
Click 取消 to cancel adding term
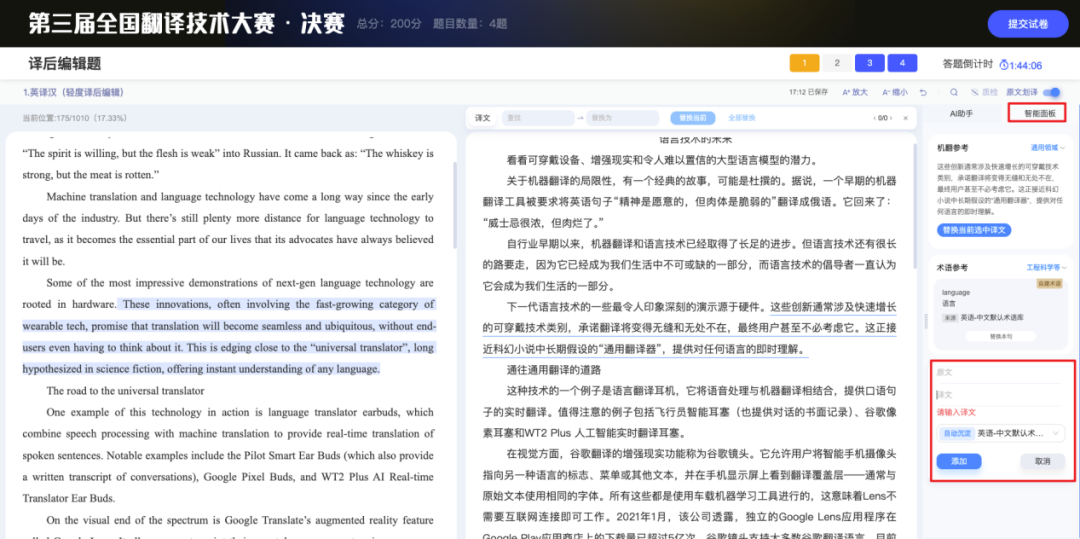click(1042, 461)
